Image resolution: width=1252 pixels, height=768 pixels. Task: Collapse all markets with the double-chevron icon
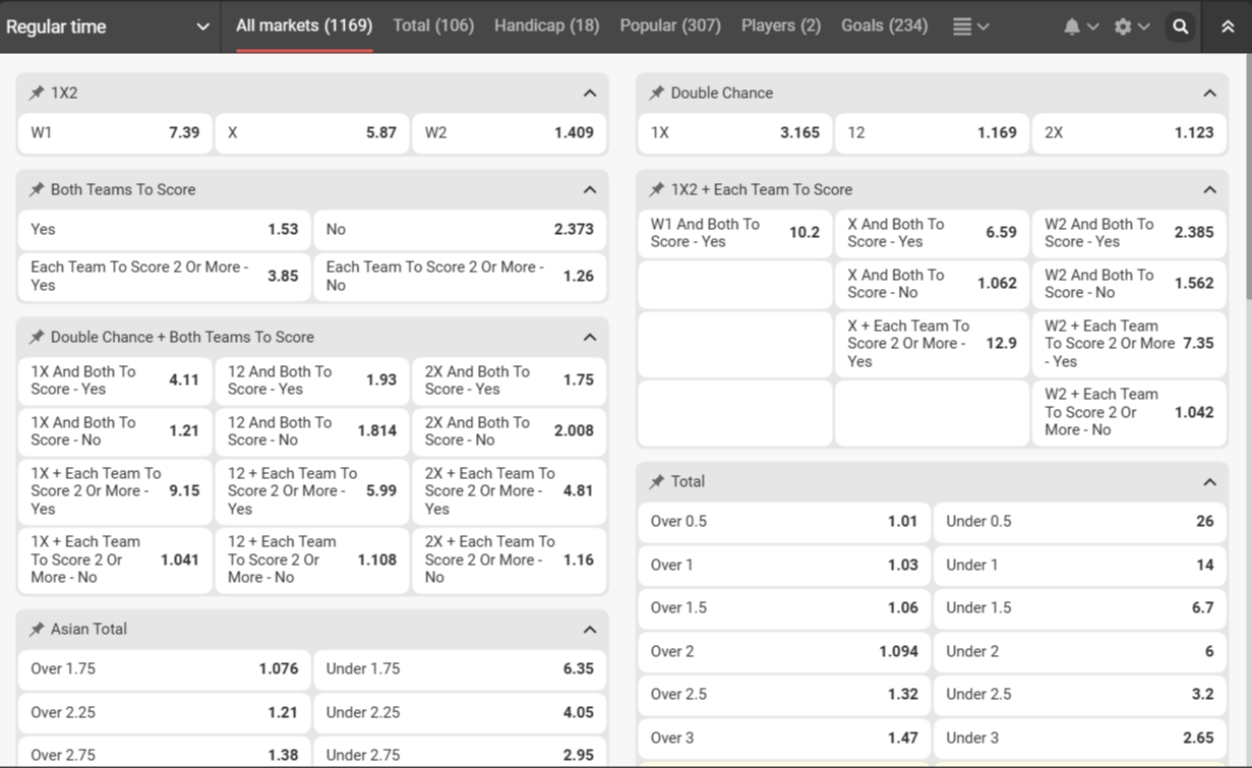1228,26
